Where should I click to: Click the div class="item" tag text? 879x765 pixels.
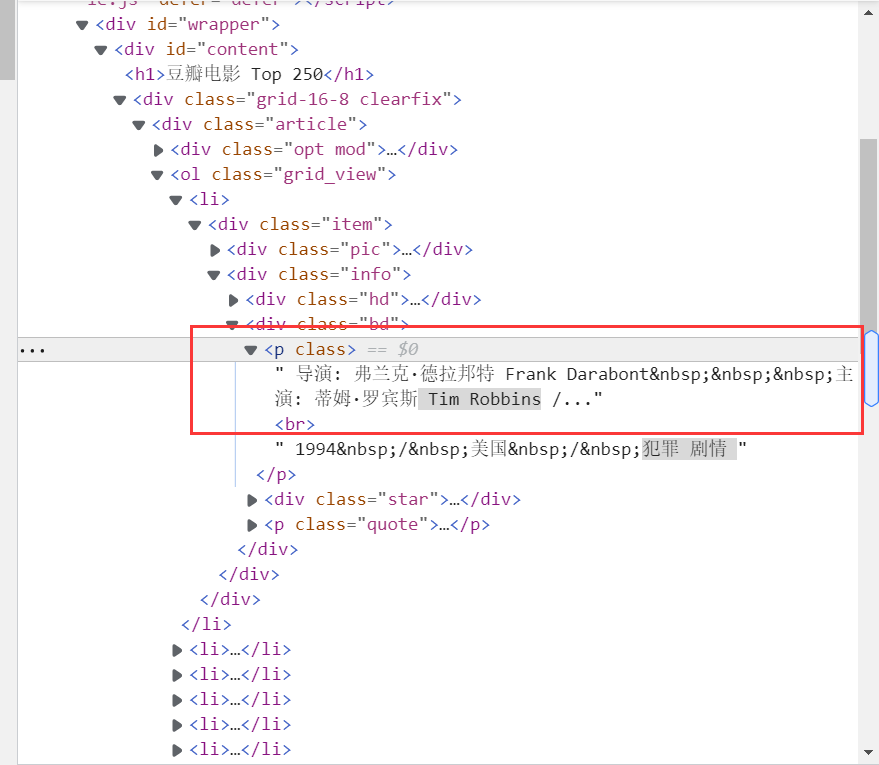pos(300,225)
